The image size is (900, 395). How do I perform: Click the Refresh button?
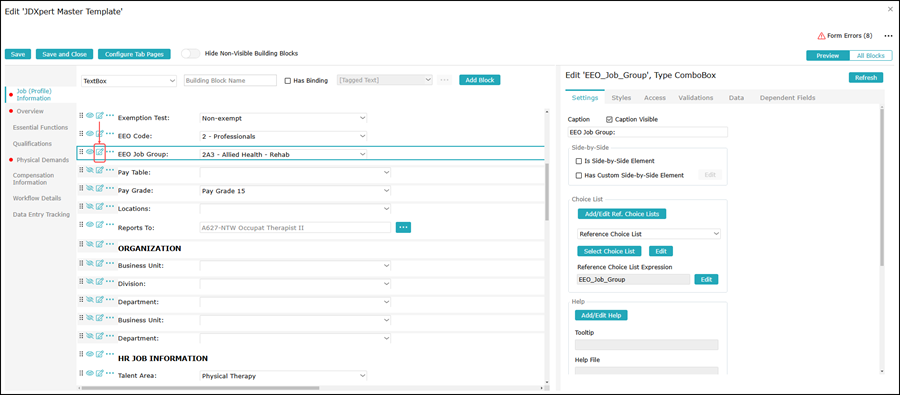[866, 78]
